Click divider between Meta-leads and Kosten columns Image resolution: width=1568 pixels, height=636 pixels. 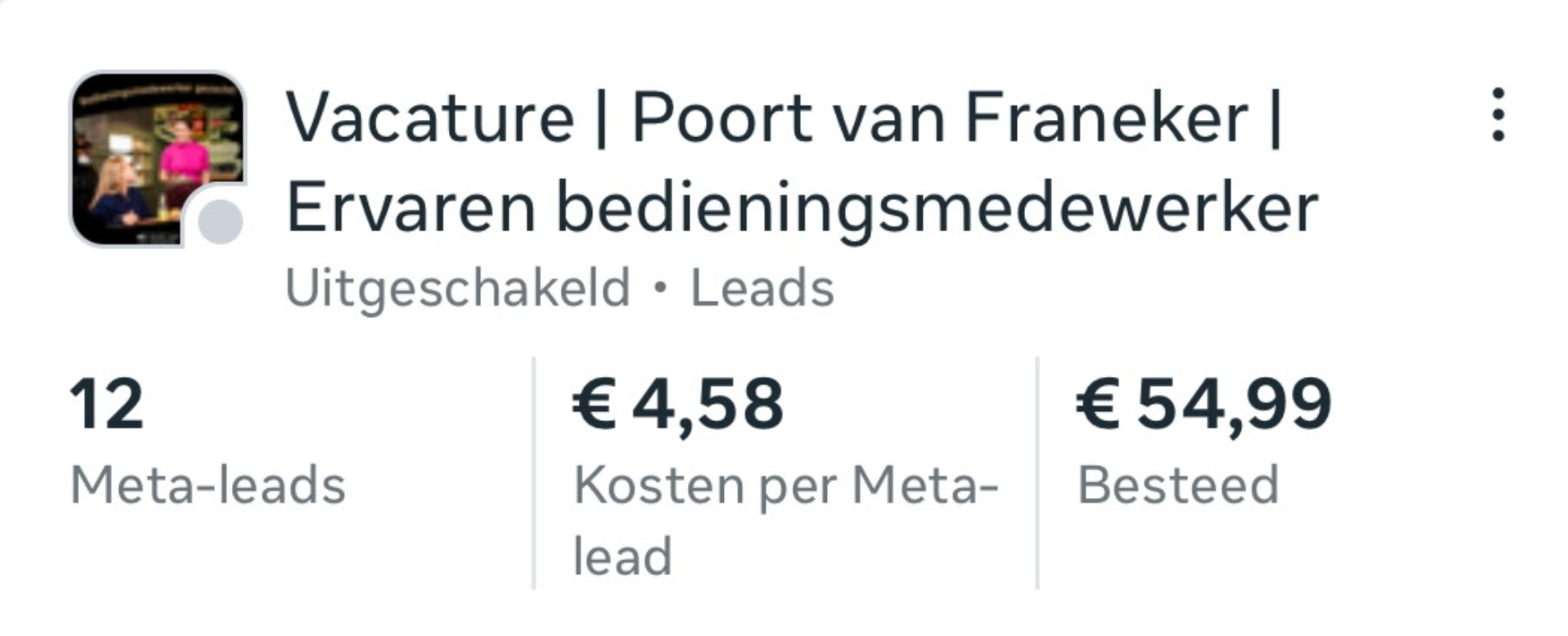534,473
